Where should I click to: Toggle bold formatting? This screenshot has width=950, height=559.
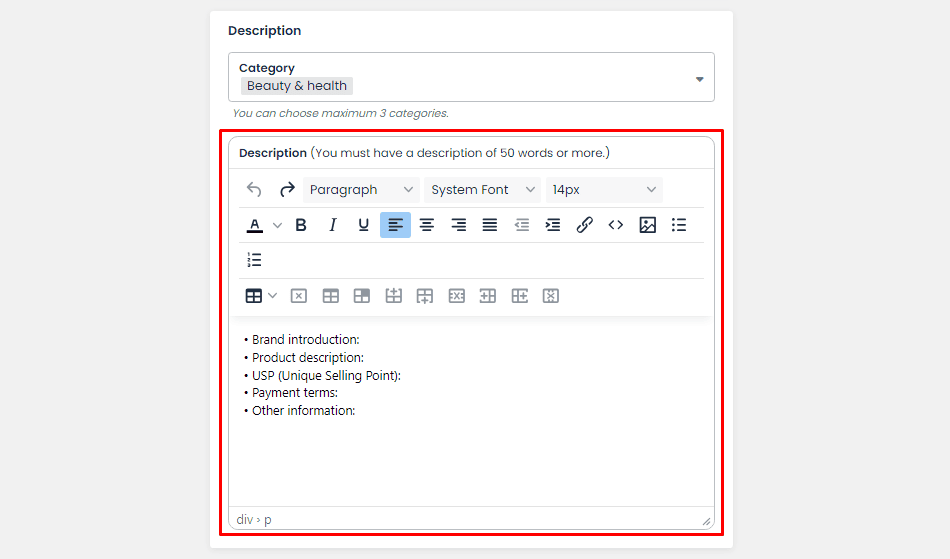point(301,225)
